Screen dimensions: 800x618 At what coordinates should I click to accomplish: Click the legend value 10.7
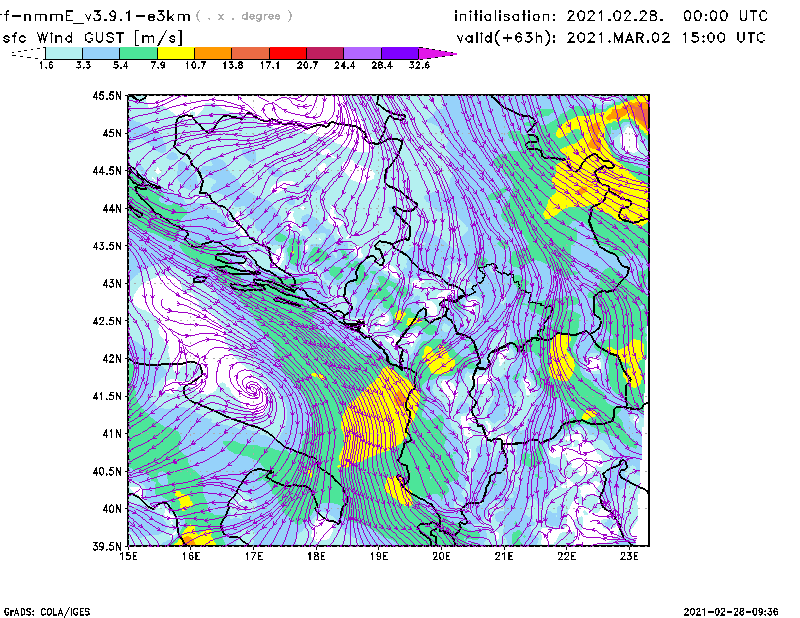click(x=195, y=65)
